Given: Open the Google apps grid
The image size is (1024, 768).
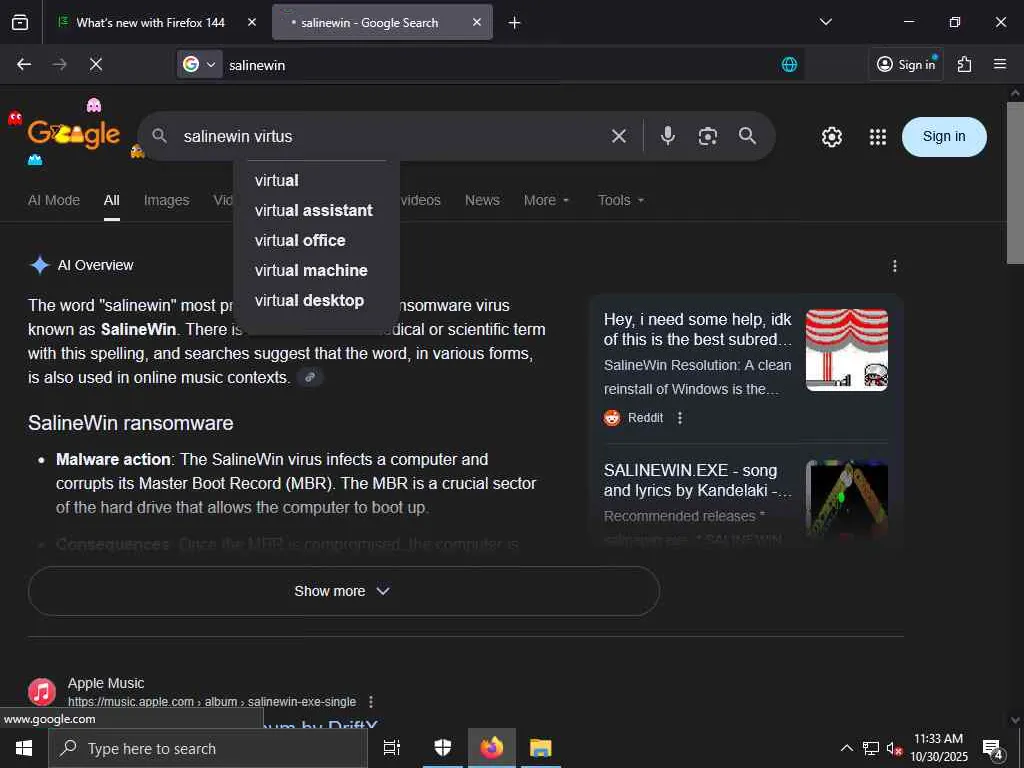Looking at the screenshot, I should tap(878, 136).
